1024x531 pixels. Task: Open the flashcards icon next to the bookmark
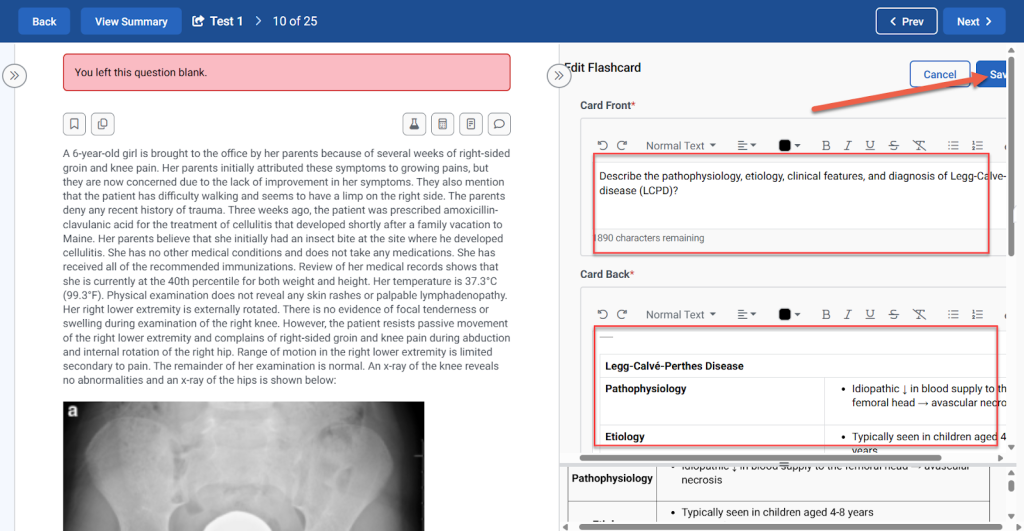click(102, 124)
